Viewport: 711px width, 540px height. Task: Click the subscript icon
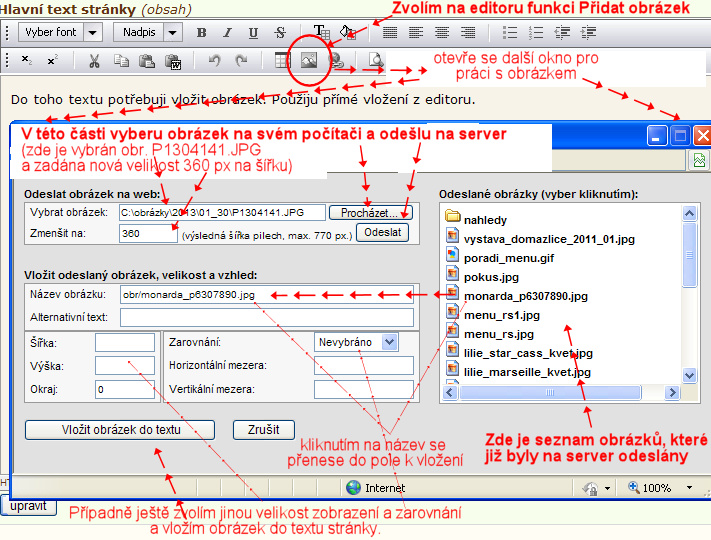pos(28,61)
